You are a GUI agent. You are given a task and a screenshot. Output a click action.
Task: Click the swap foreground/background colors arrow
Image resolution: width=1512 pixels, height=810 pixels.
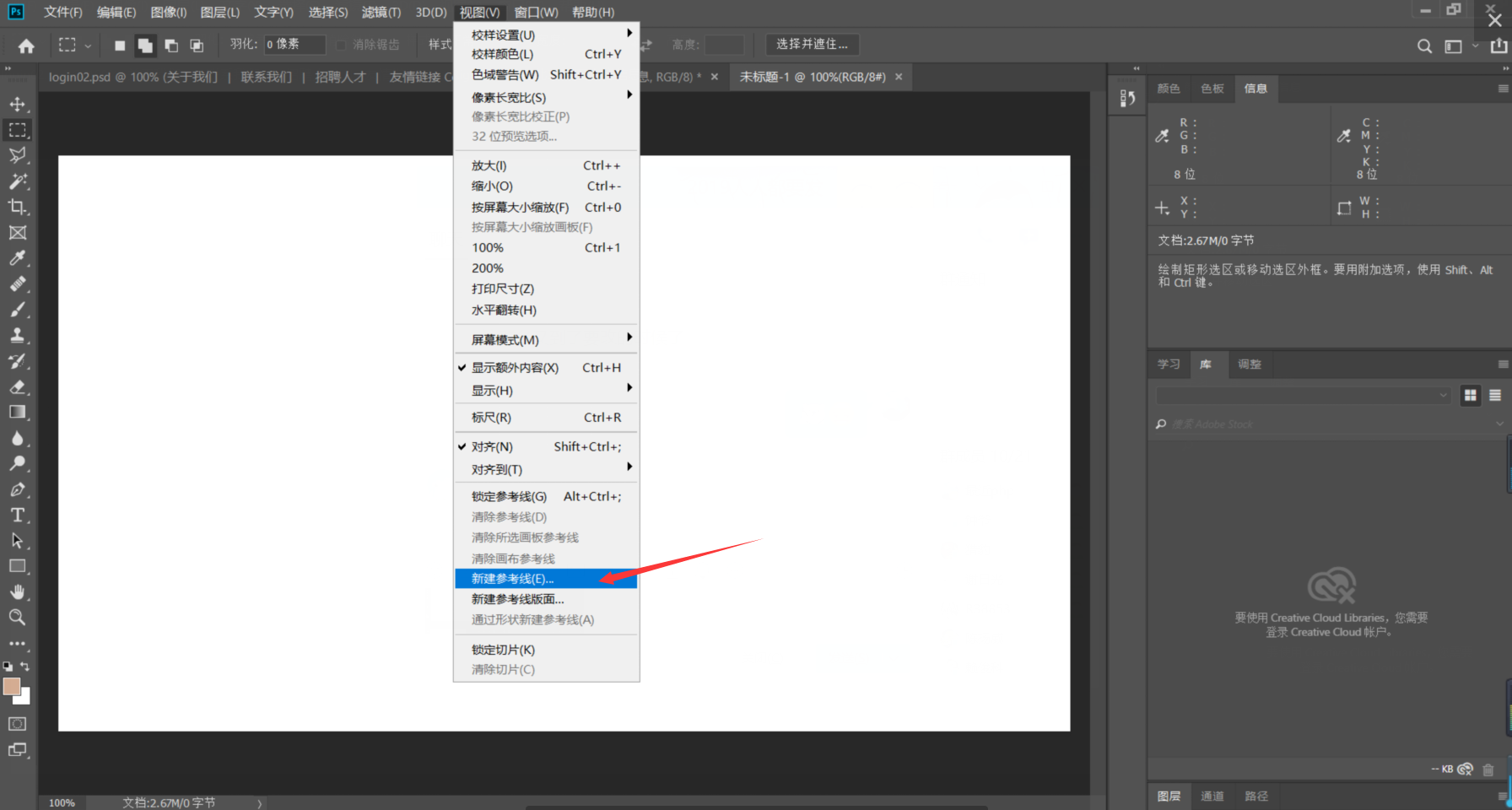point(24,666)
